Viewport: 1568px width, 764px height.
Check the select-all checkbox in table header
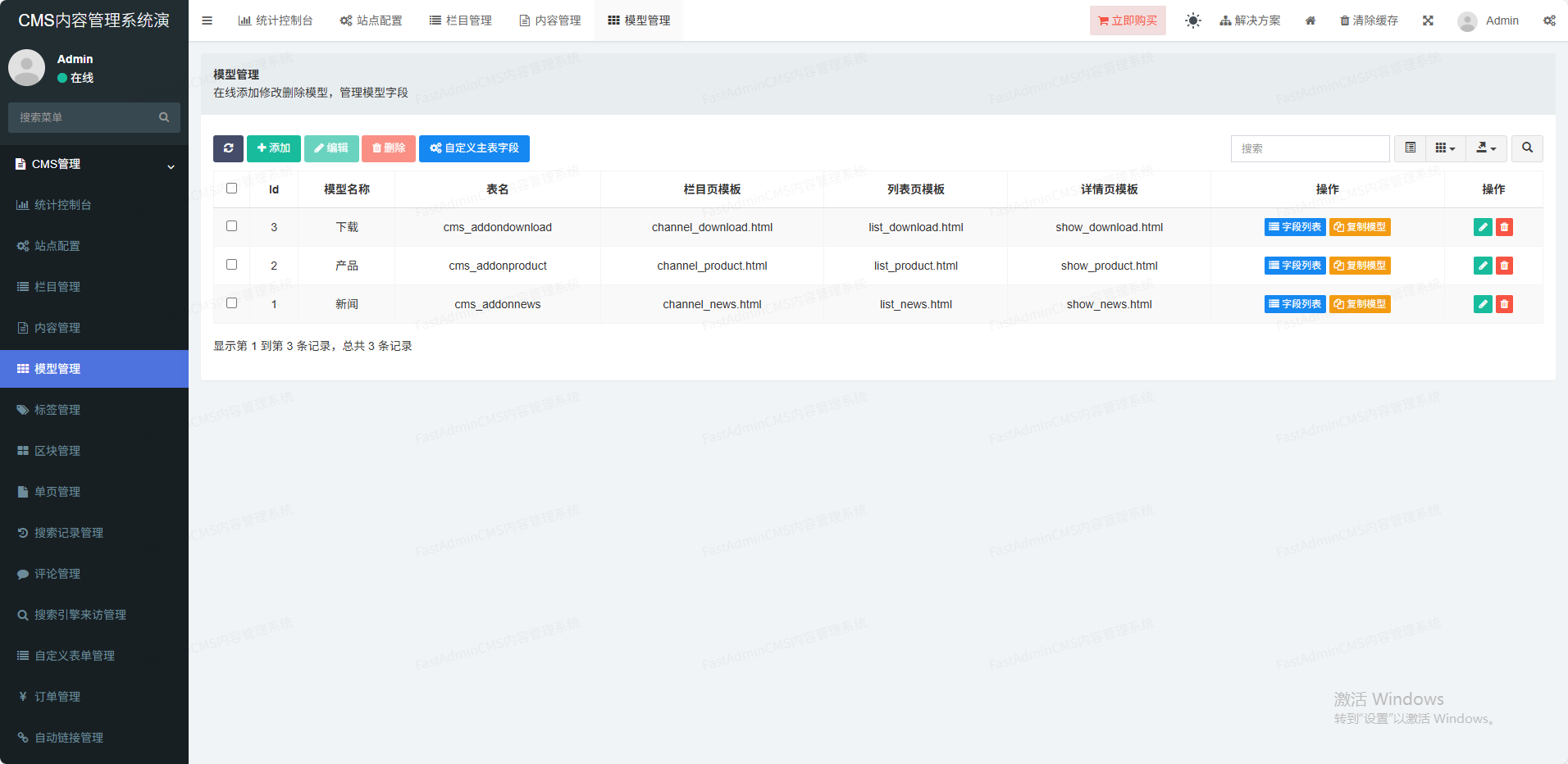(232, 189)
